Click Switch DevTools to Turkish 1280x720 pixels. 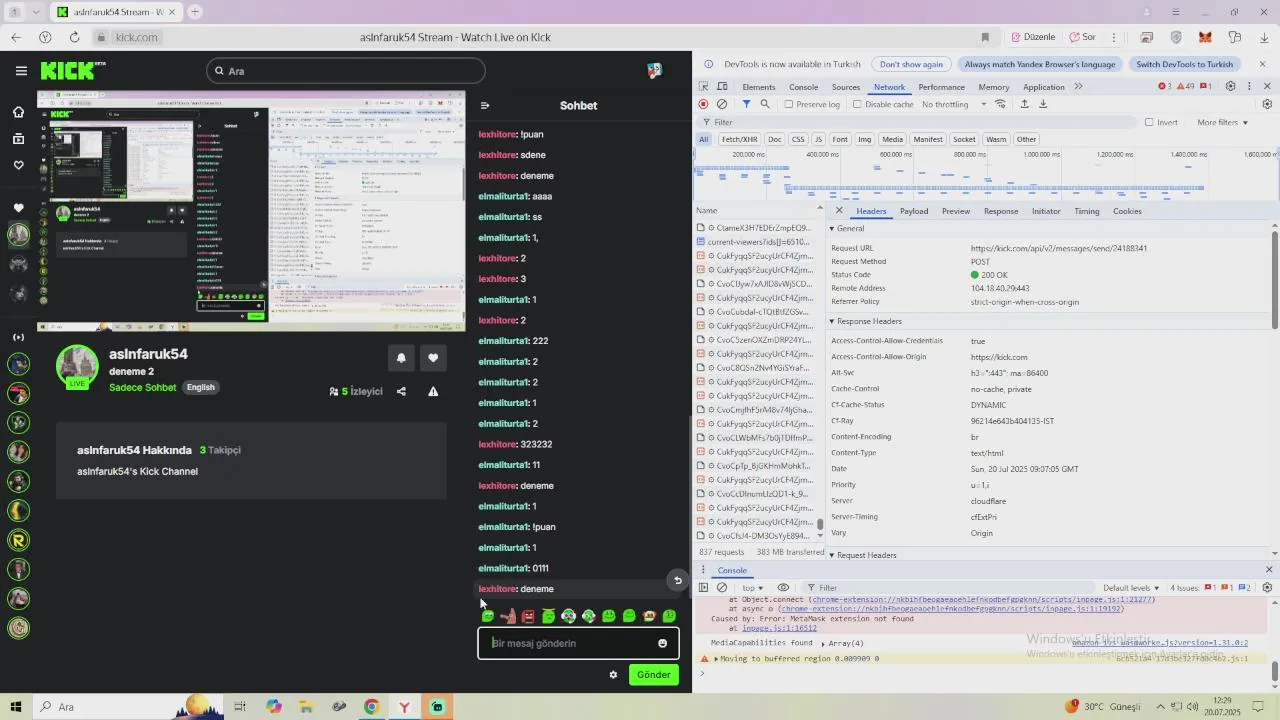tap(1185, 64)
